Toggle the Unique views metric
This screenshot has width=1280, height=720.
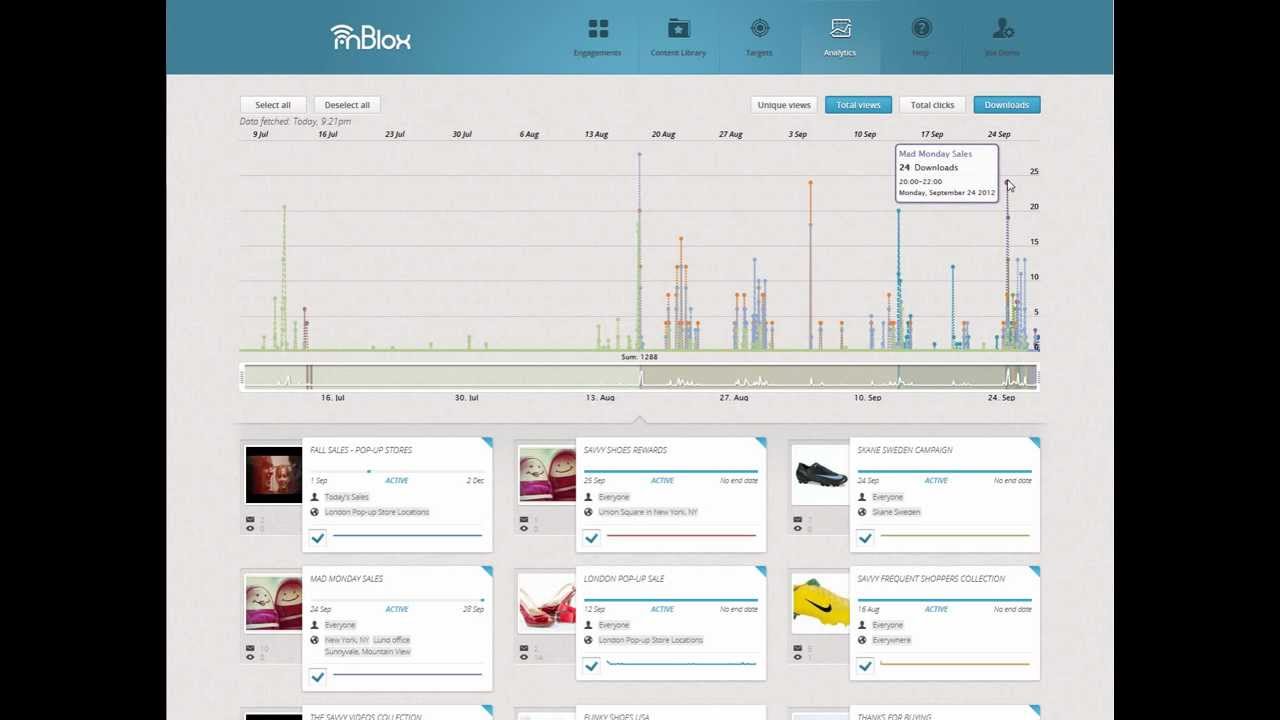[x=784, y=105]
